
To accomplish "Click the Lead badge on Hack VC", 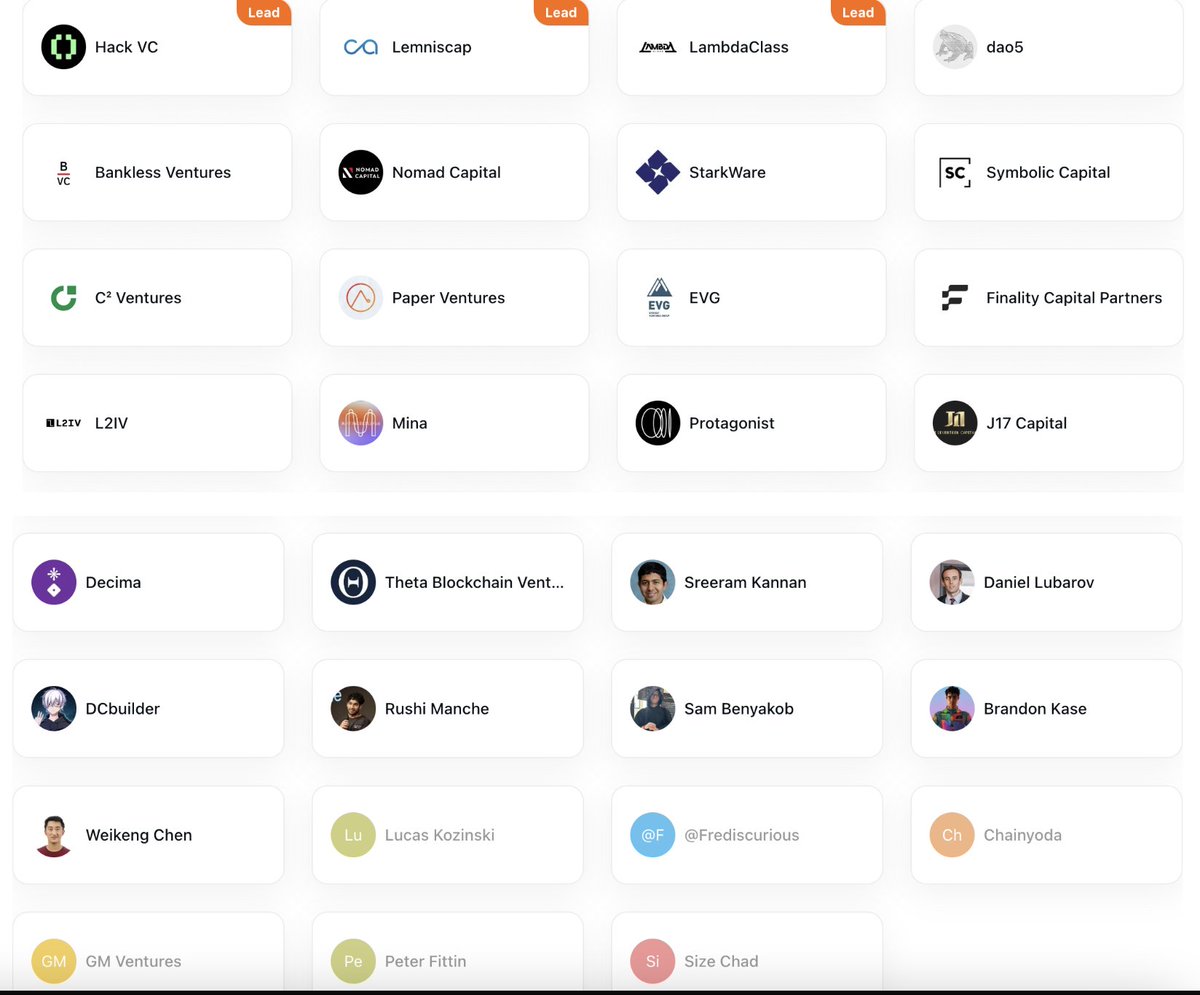I will pos(264,12).
